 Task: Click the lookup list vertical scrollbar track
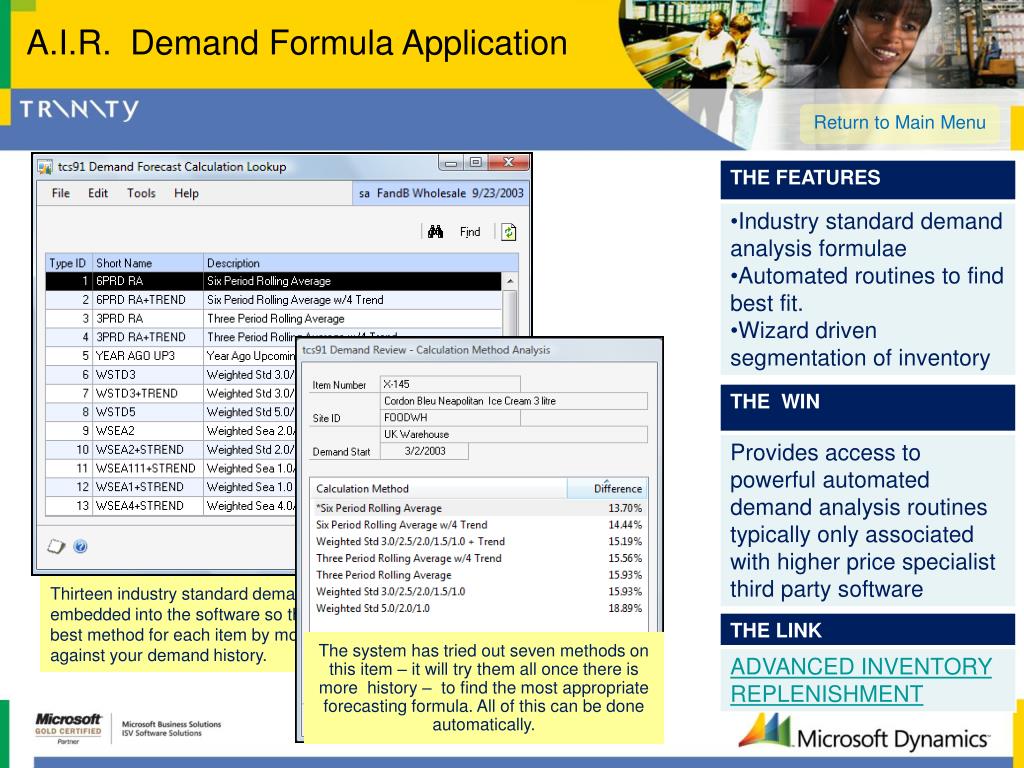(509, 313)
